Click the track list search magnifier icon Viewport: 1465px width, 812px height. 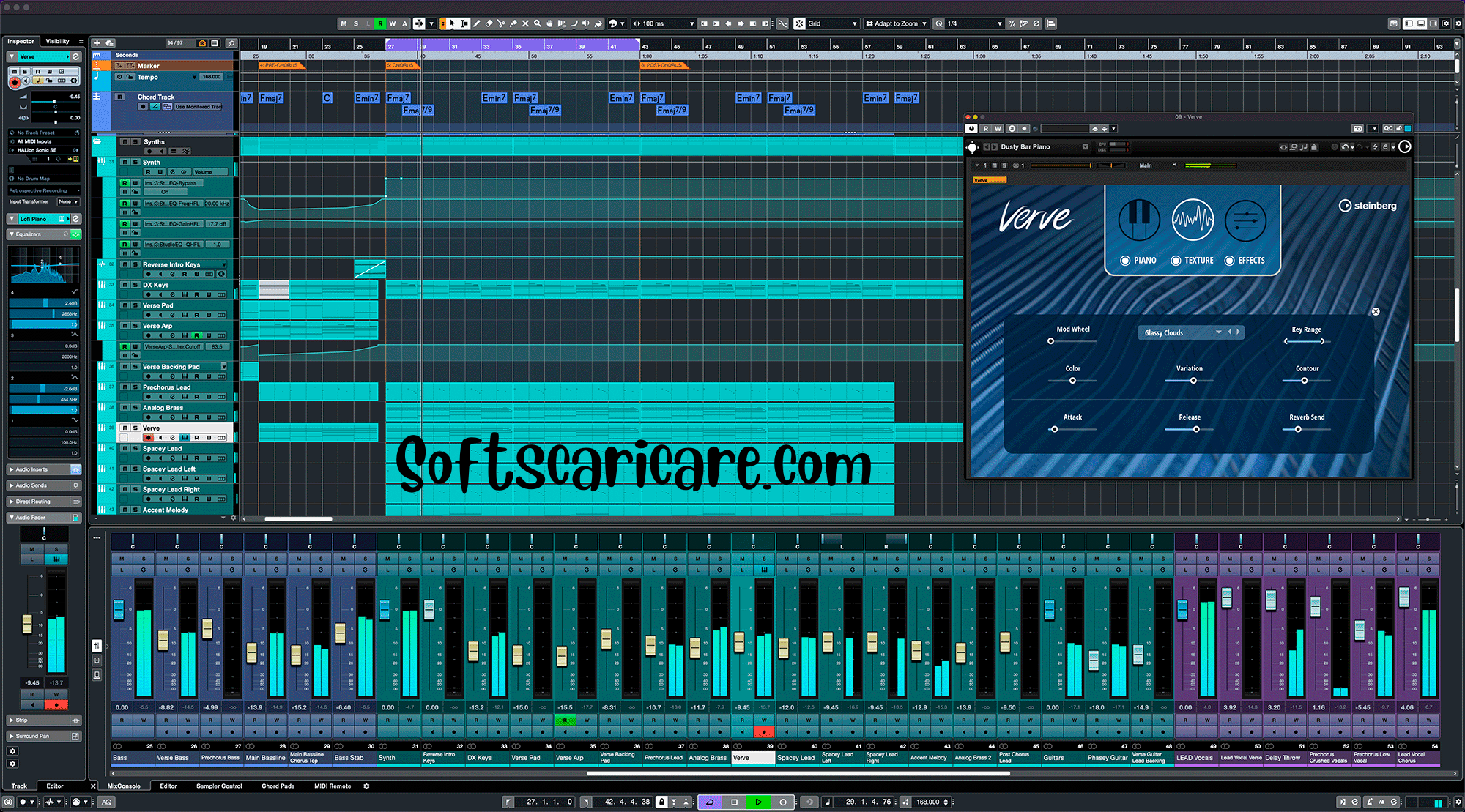click(231, 43)
